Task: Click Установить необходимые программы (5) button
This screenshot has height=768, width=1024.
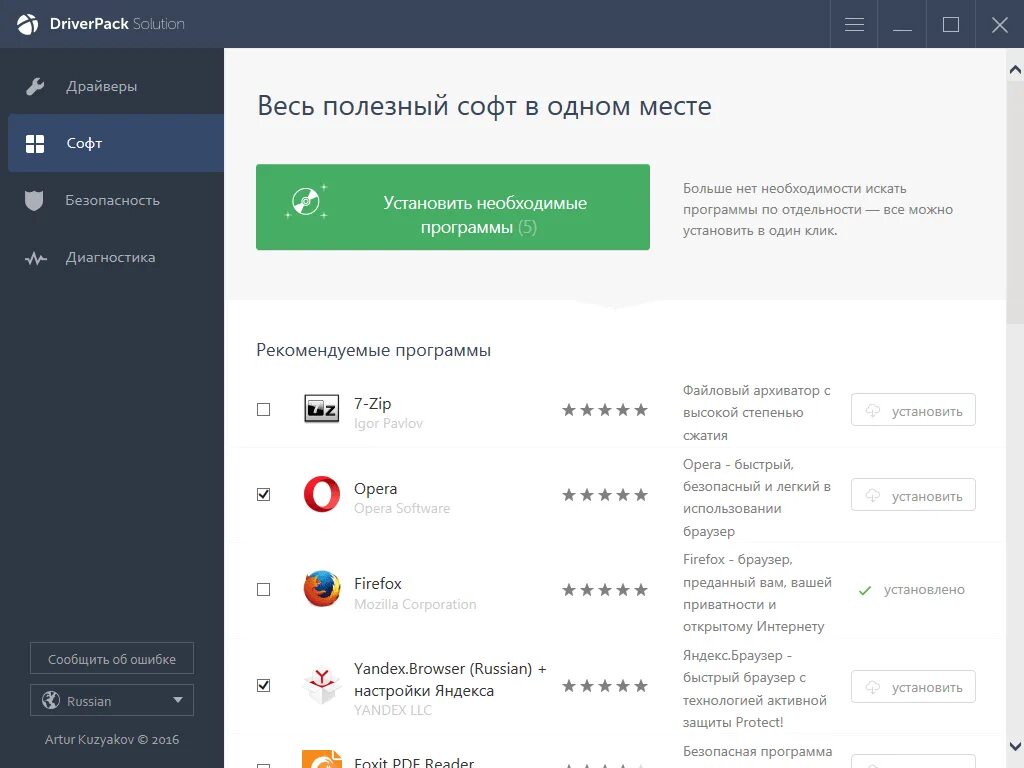Action: click(x=453, y=207)
